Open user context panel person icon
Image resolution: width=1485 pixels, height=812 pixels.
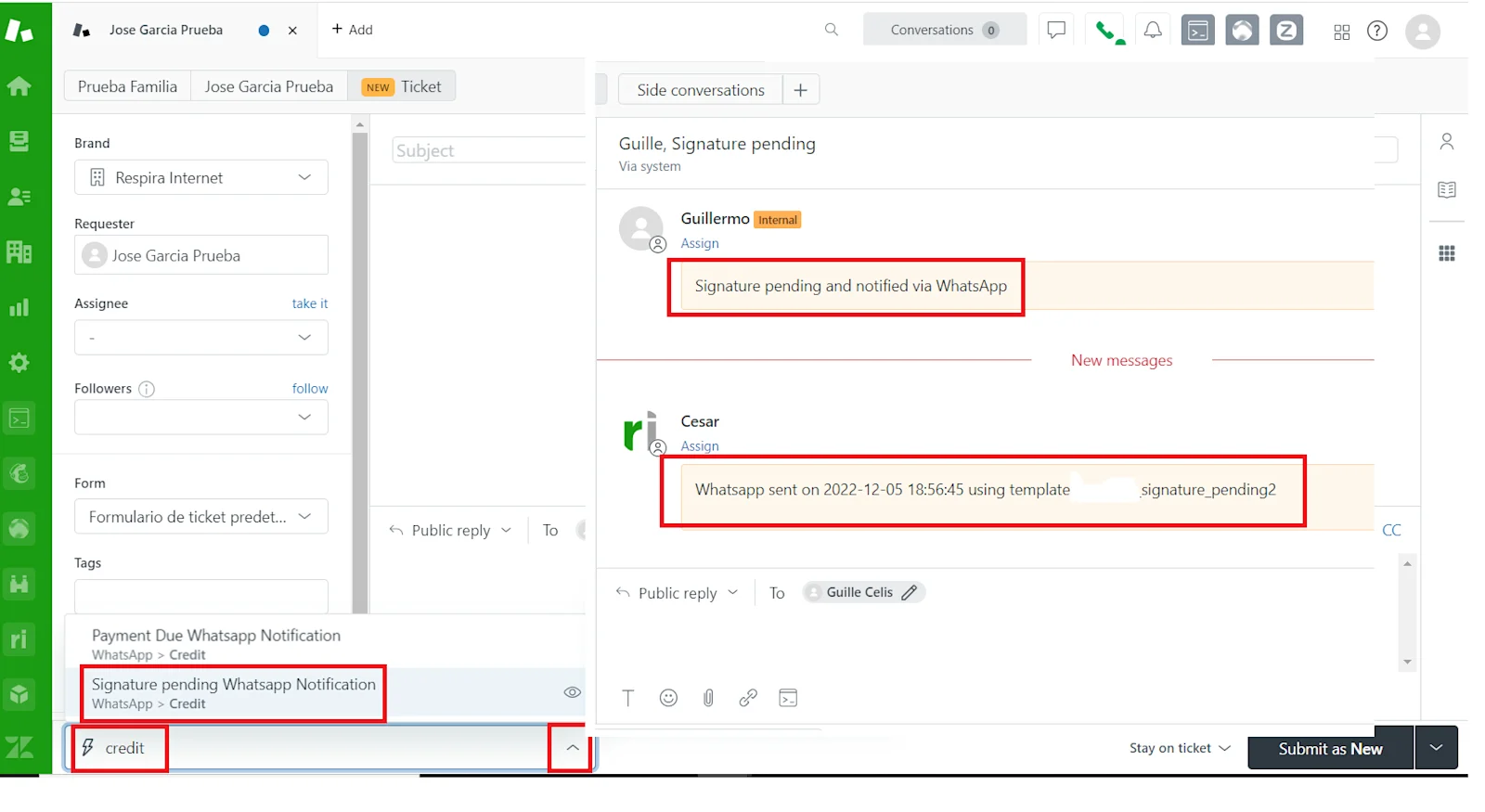(1446, 141)
